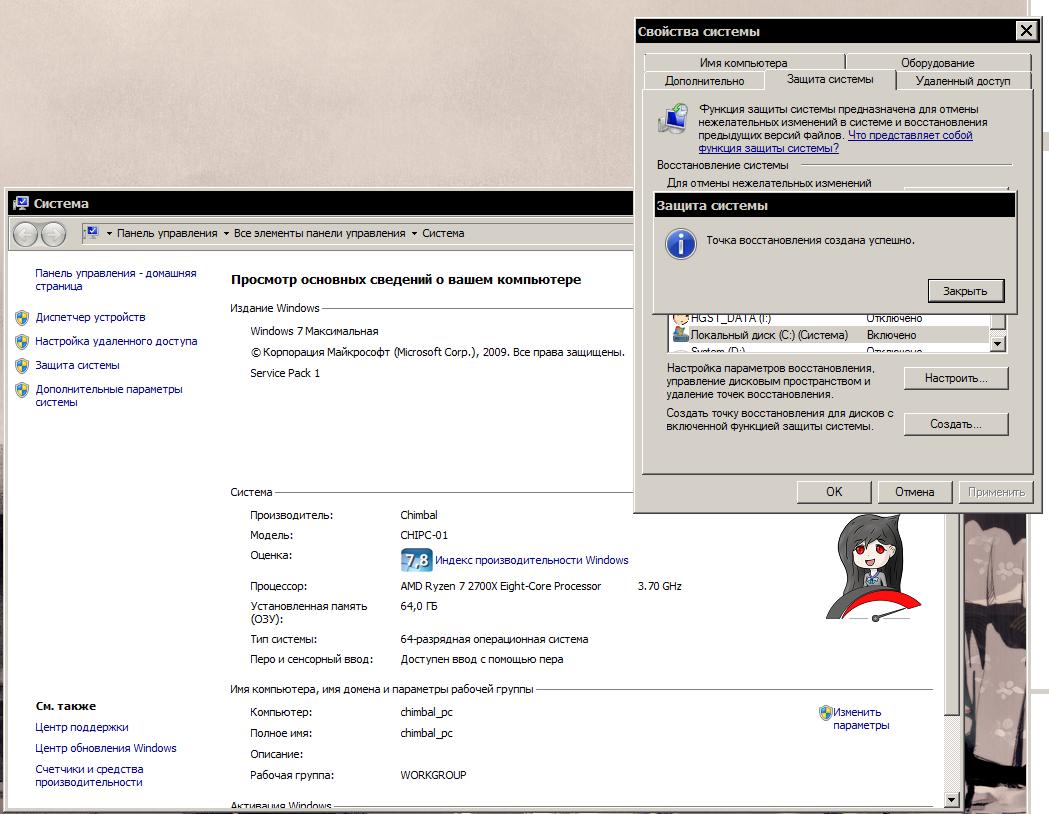
Task: Click WORKGROUP workgroup value
Action: coord(434,775)
